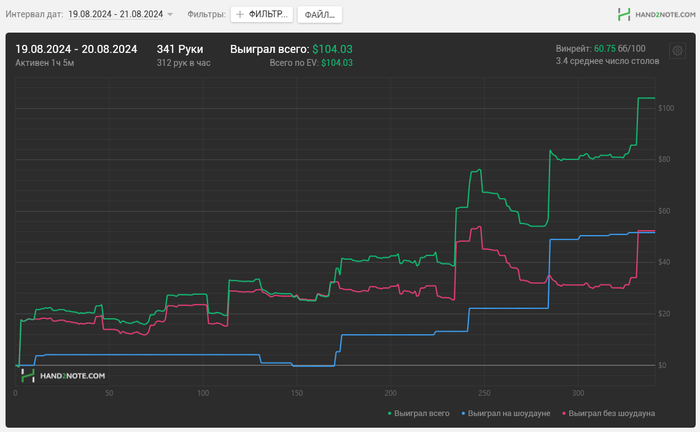Click the 341 Руки hands count
The width and height of the screenshot is (700, 432).
180,49
